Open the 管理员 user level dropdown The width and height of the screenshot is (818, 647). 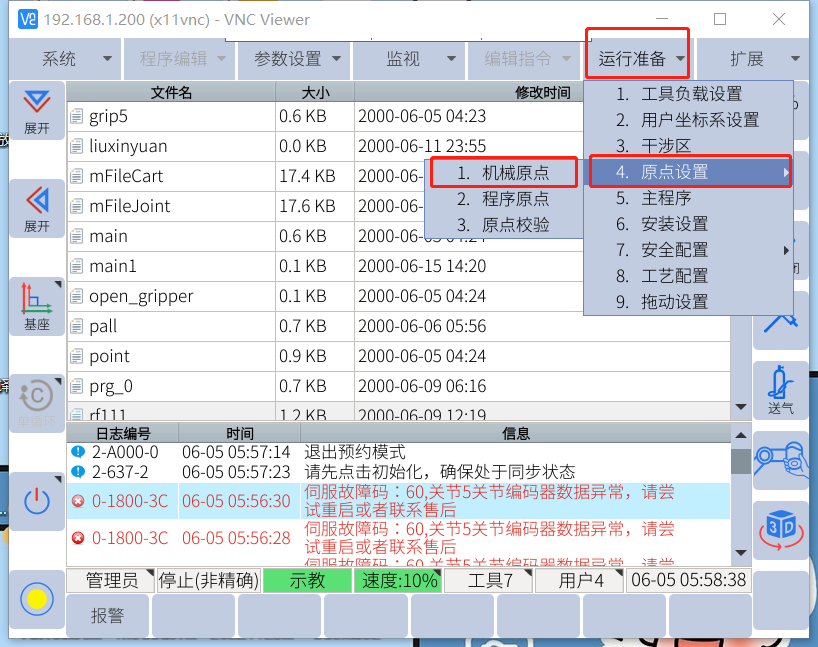click(111, 580)
